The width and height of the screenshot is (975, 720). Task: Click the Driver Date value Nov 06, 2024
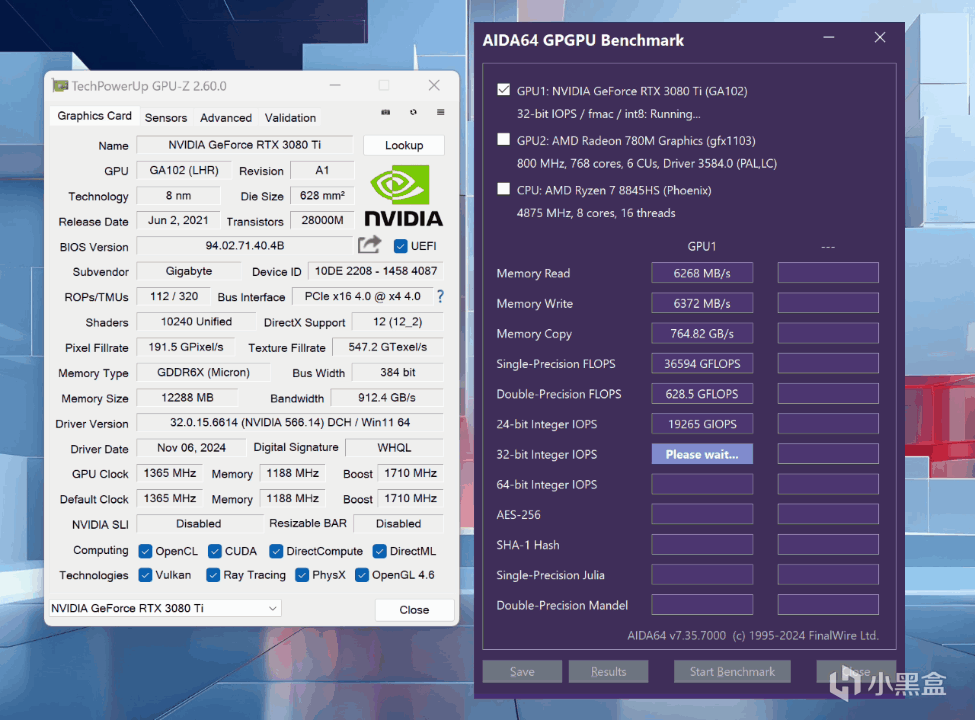(191, 448)
